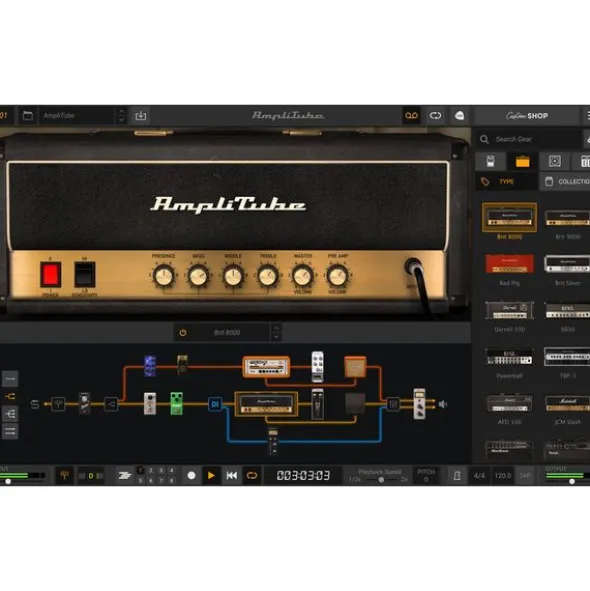
Task: Click the BASS knob
Action: 198,276
